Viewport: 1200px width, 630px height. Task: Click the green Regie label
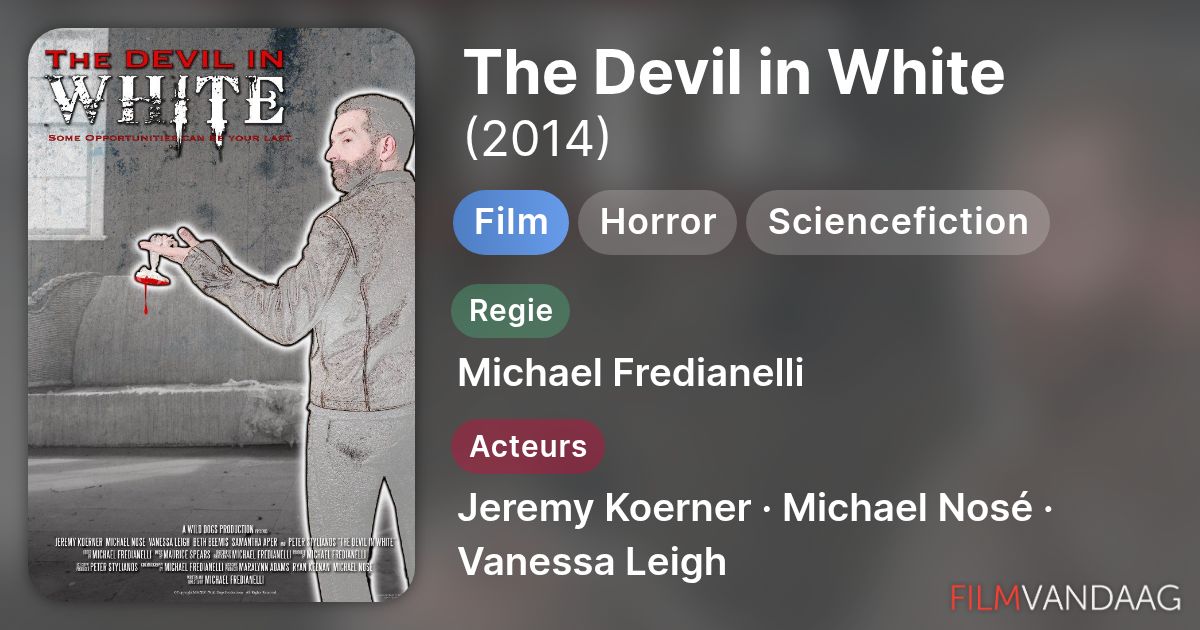pyautogui.click(x=510, y=310)
